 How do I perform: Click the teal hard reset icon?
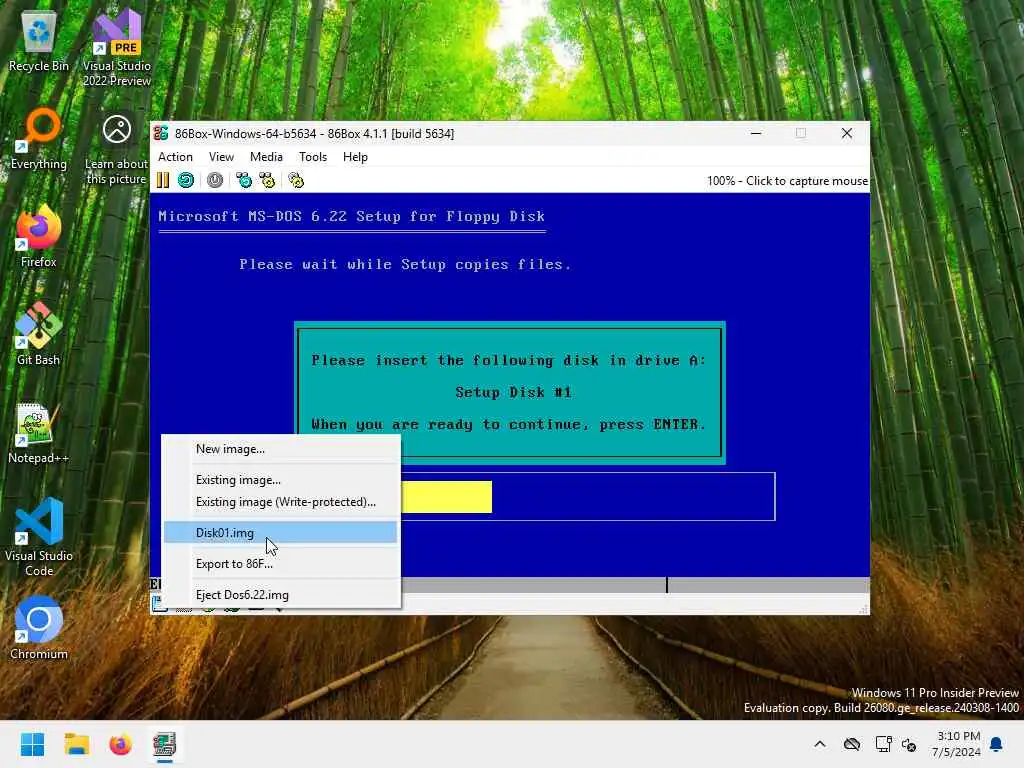pos(186,180)
